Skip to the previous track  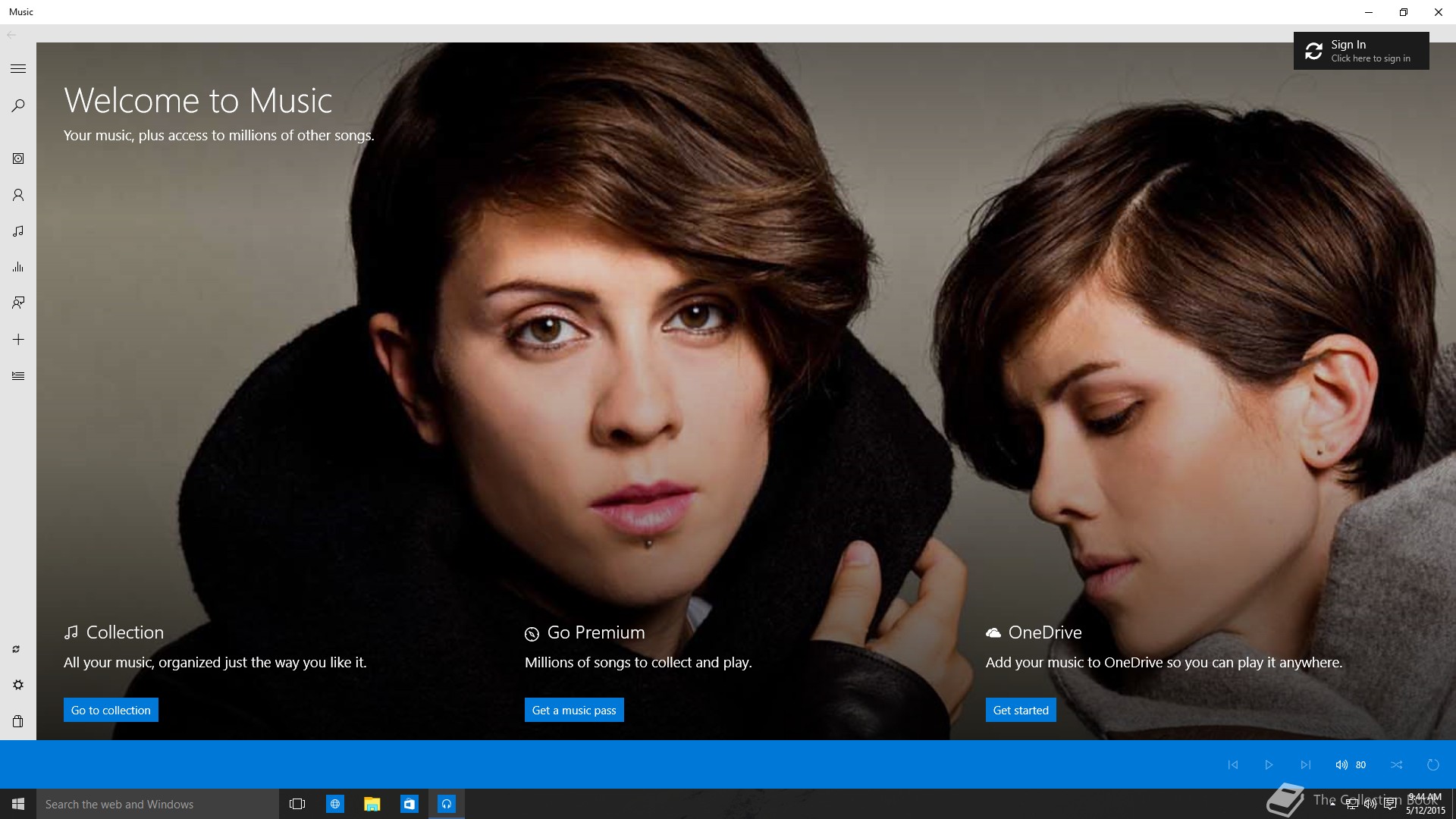[1233, 764]
